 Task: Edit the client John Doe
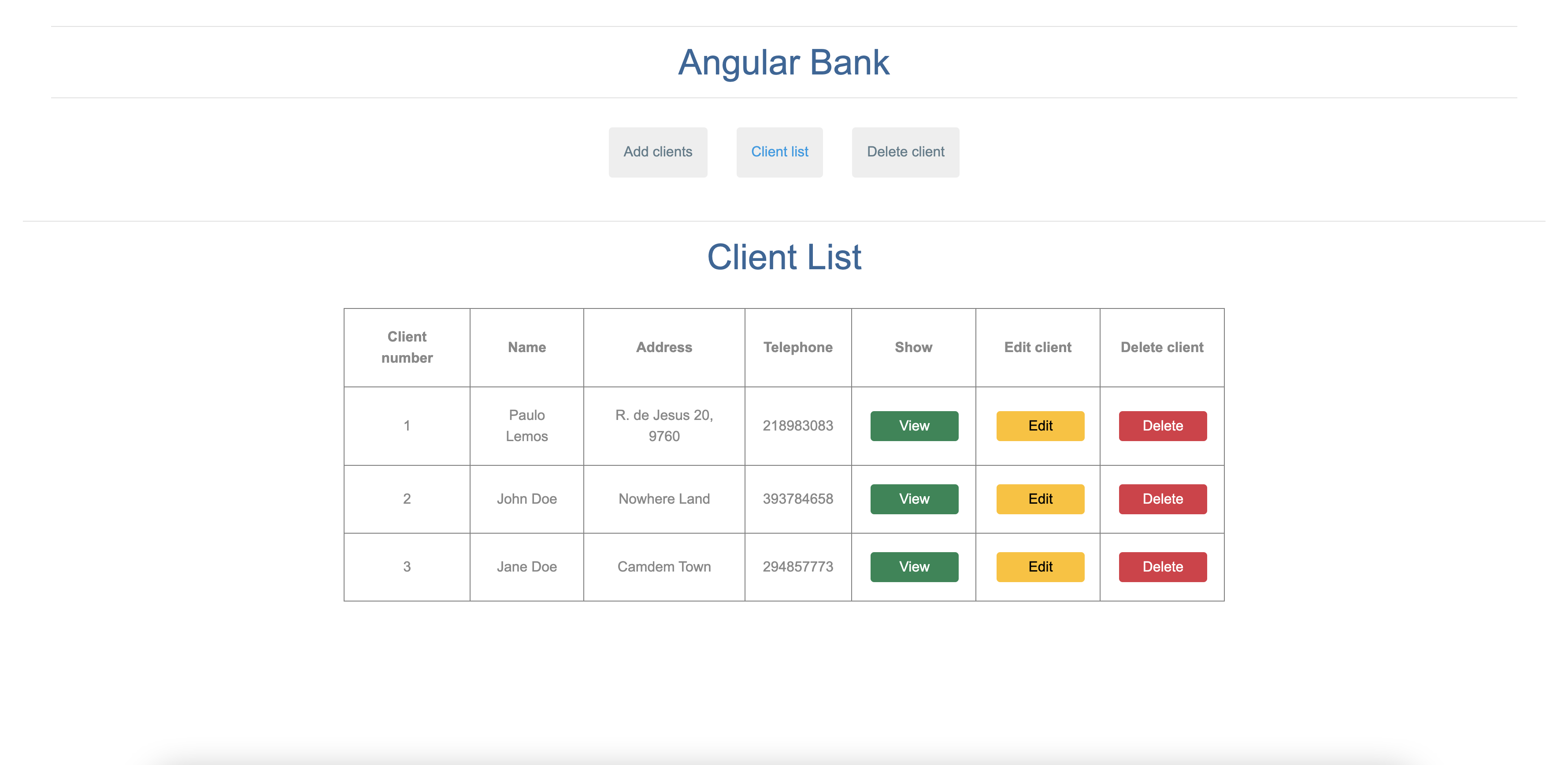[1040, 498]
